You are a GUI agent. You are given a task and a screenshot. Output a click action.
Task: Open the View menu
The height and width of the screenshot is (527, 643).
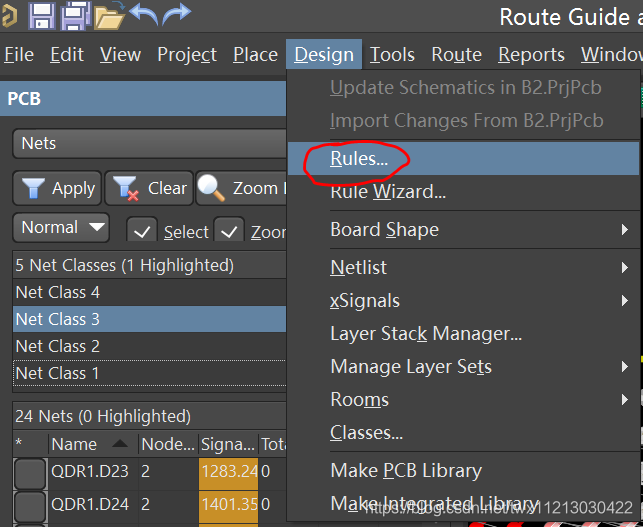click(x=120, y=55)
